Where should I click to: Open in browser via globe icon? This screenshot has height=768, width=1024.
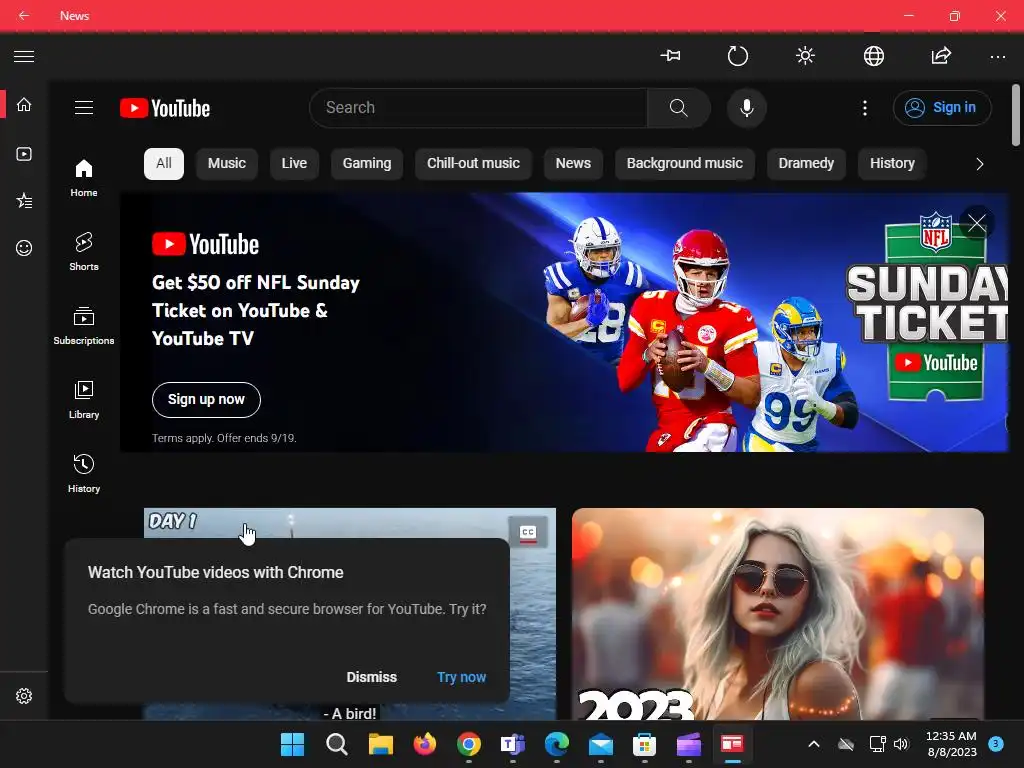(874, 56)
